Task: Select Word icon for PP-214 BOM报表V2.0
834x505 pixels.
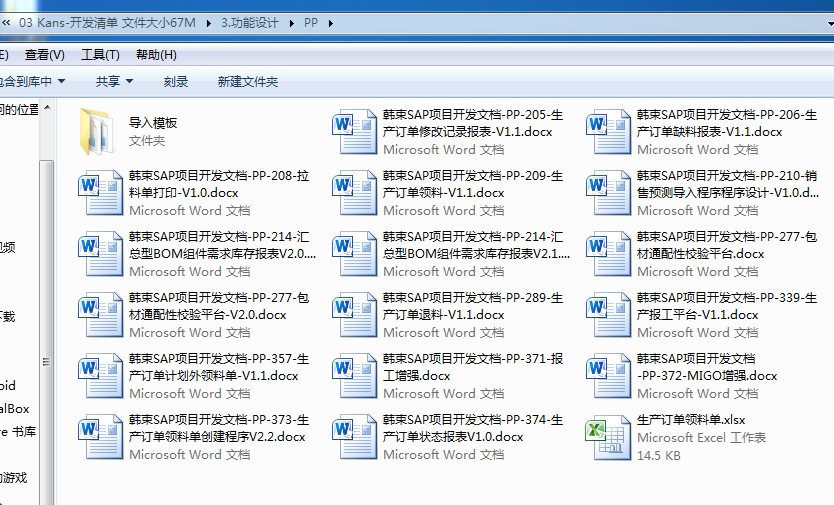Action: pyautogui.click(x=101, y=254)
